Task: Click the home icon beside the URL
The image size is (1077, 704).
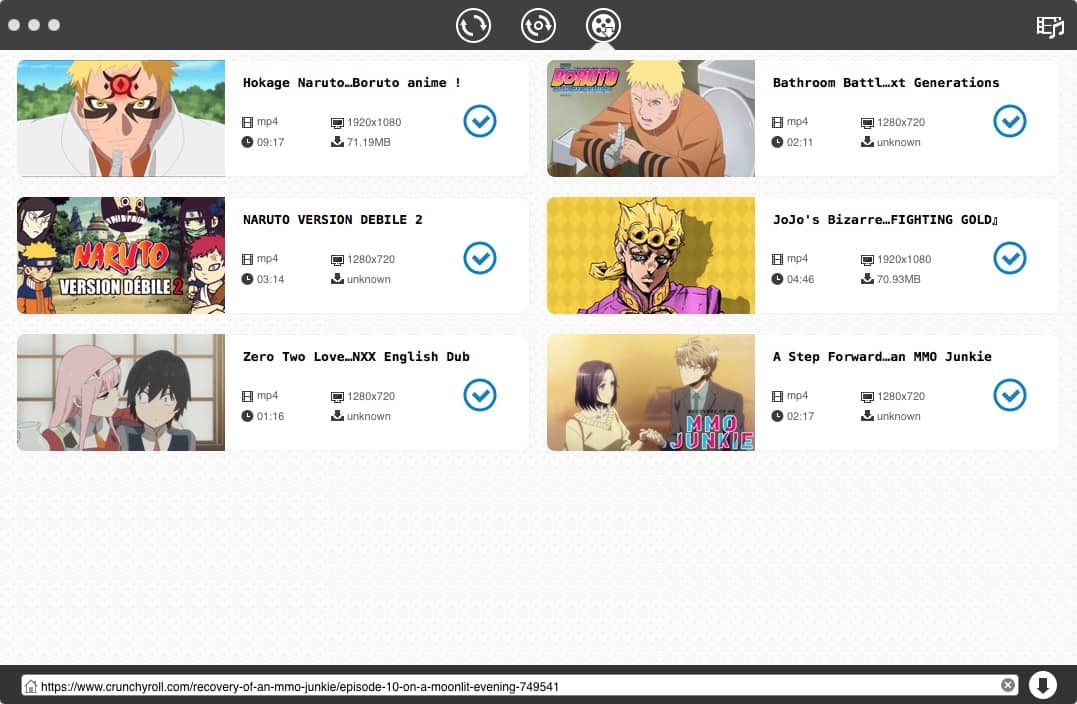Action: pos(30,685)
